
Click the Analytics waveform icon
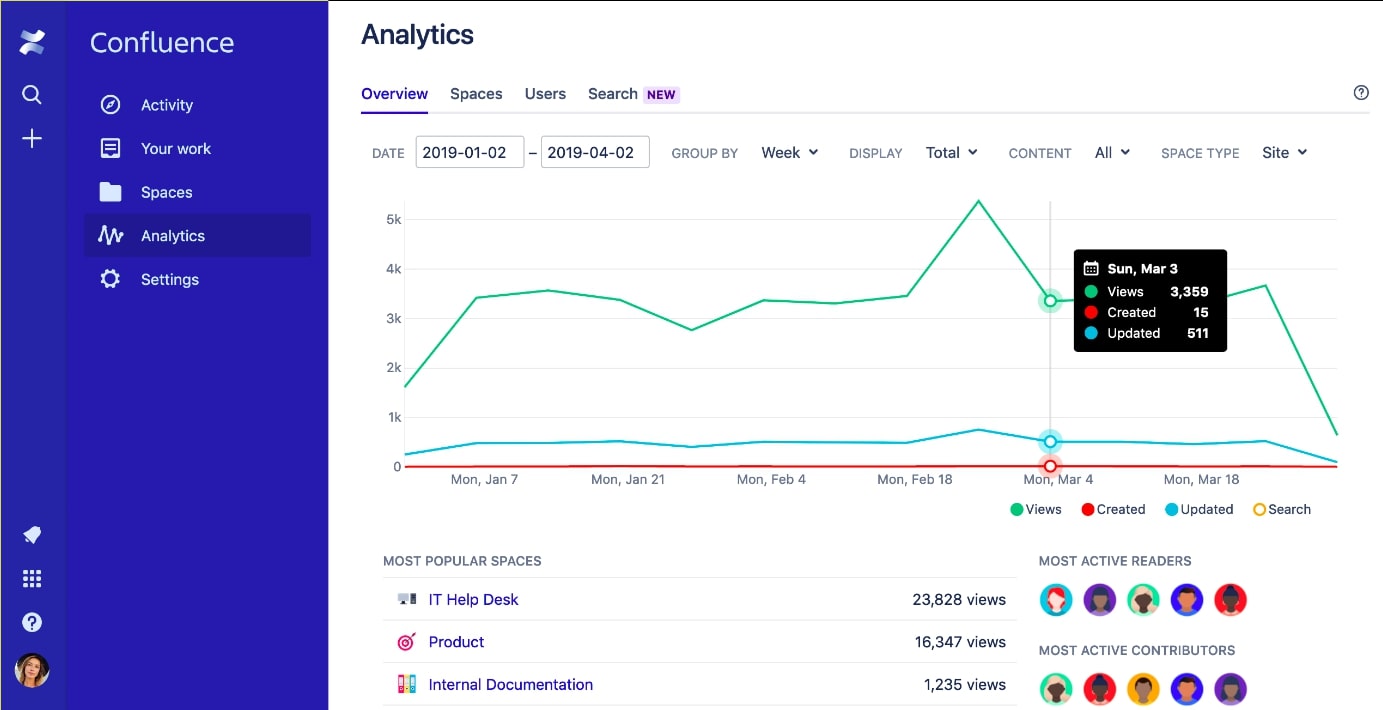[x=111, y=236]
